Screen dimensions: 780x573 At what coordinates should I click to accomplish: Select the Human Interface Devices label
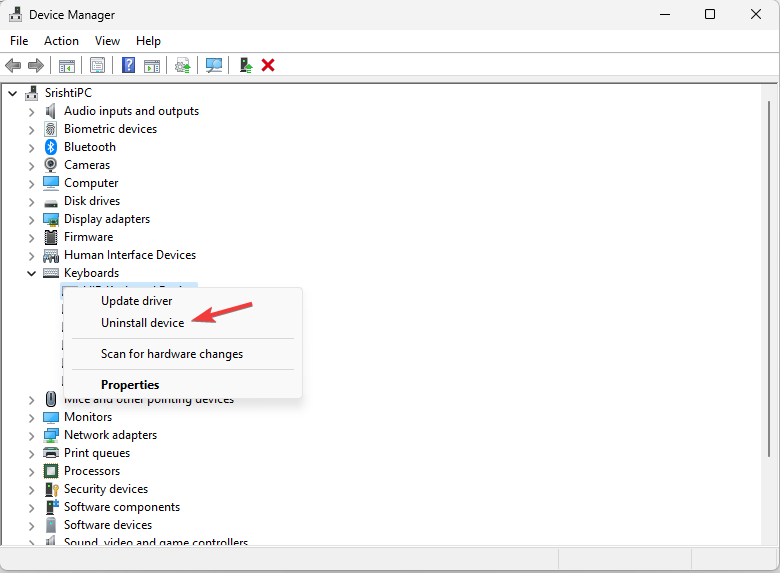tap(130, 255)
